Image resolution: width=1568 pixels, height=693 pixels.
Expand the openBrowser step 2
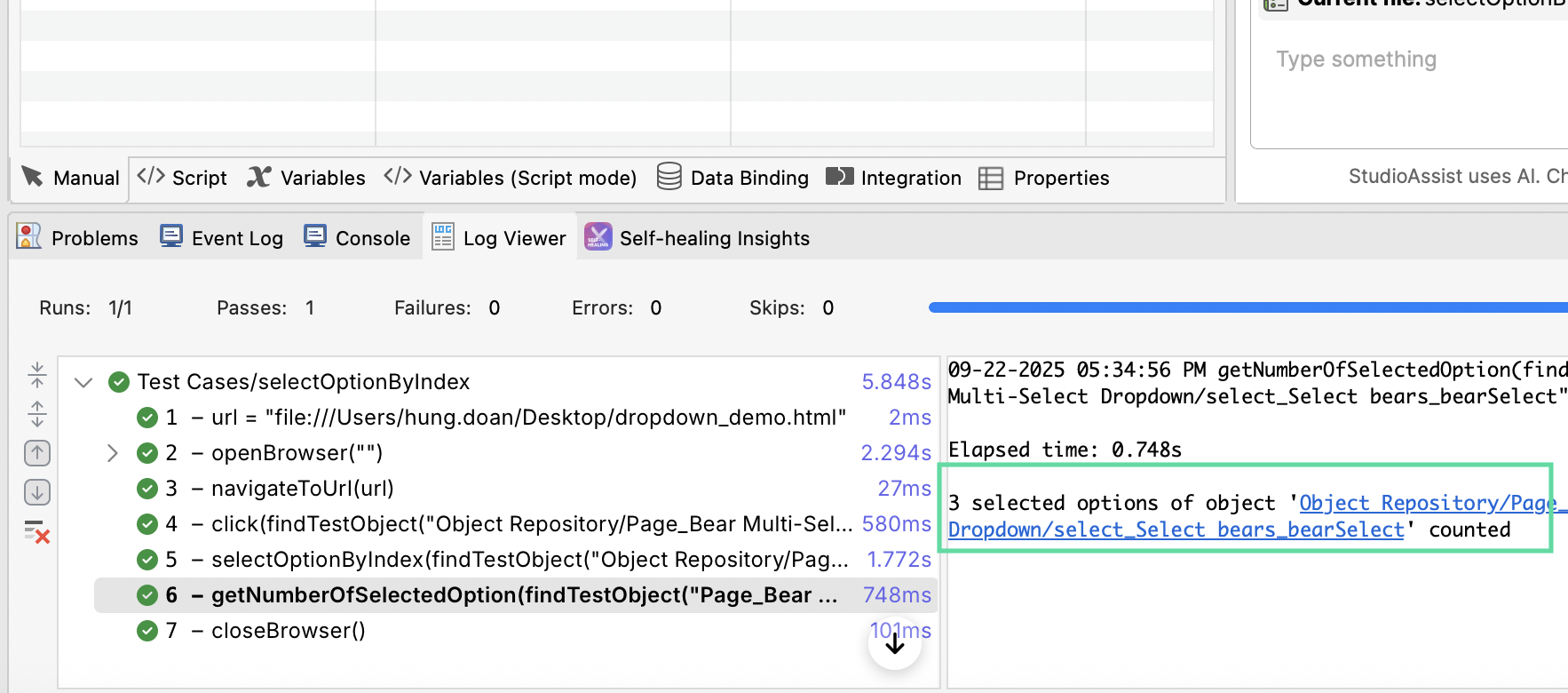point(113,453)
